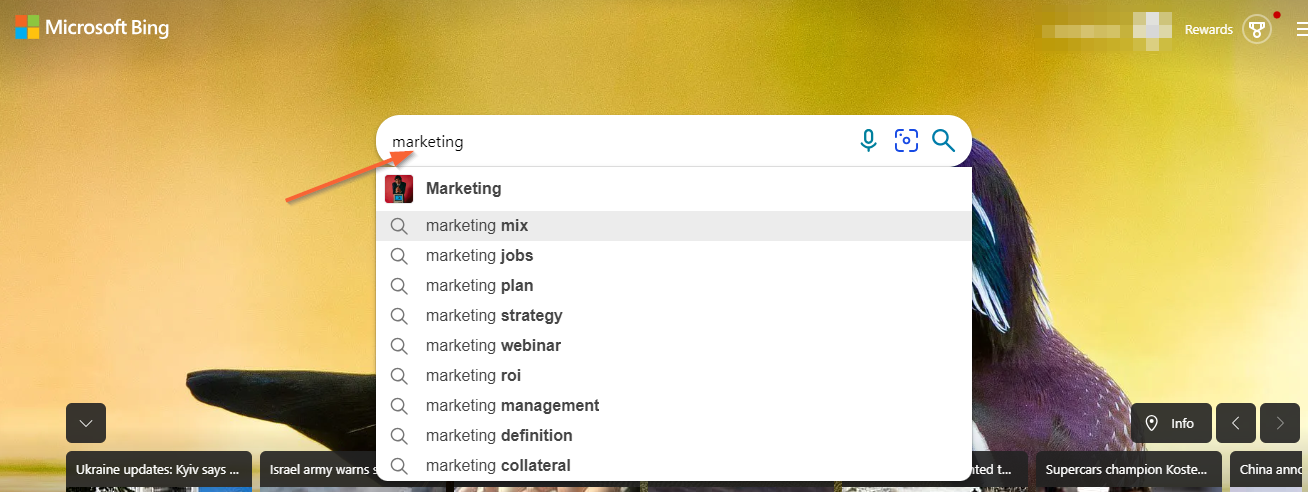Choose the "marketing mix" suggestion
The image size is (1308, 492).
(673, 226)
